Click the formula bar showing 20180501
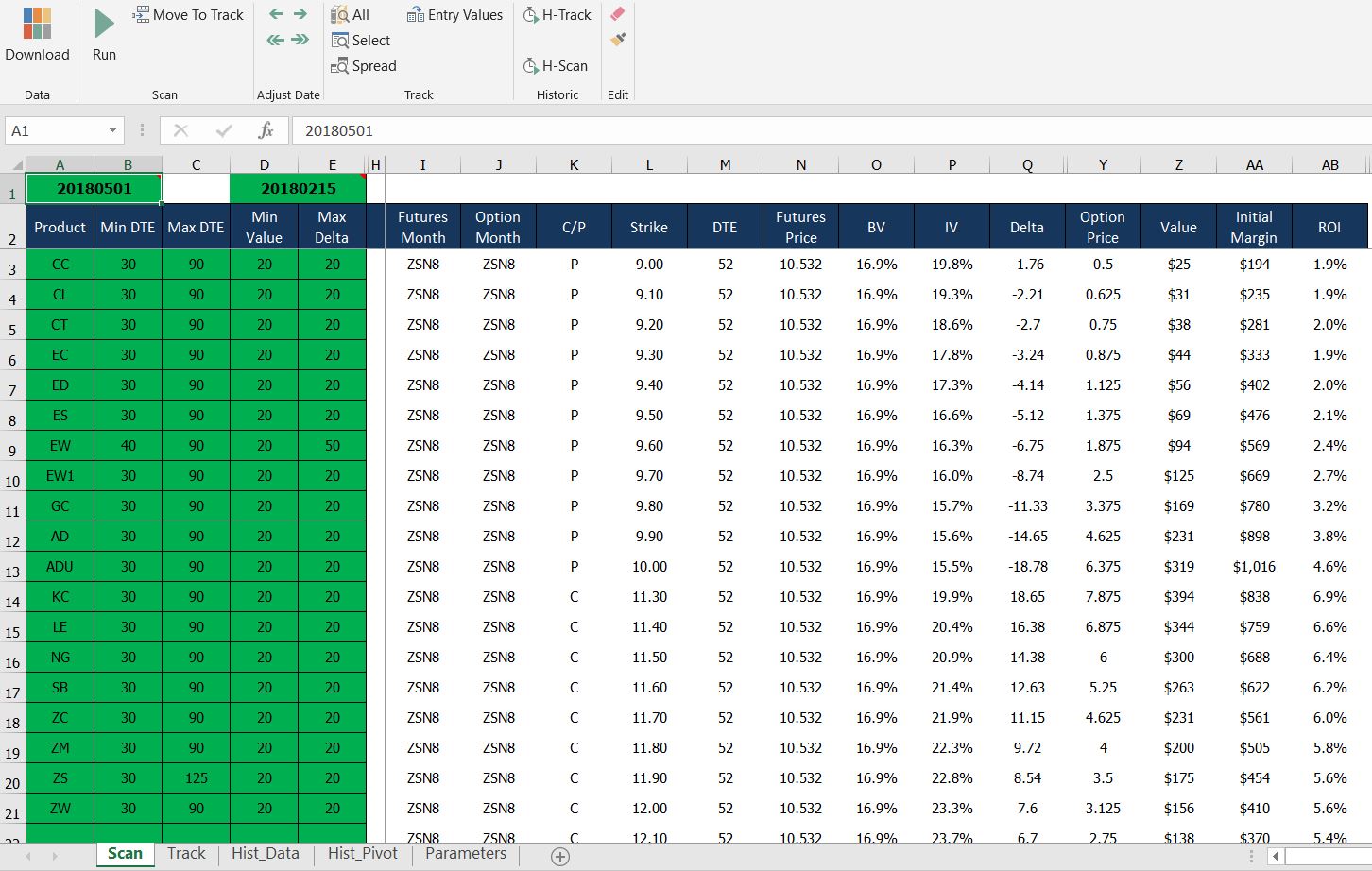Image resolution: width=1372 pixels, height=871 pixels. (832, 130)
